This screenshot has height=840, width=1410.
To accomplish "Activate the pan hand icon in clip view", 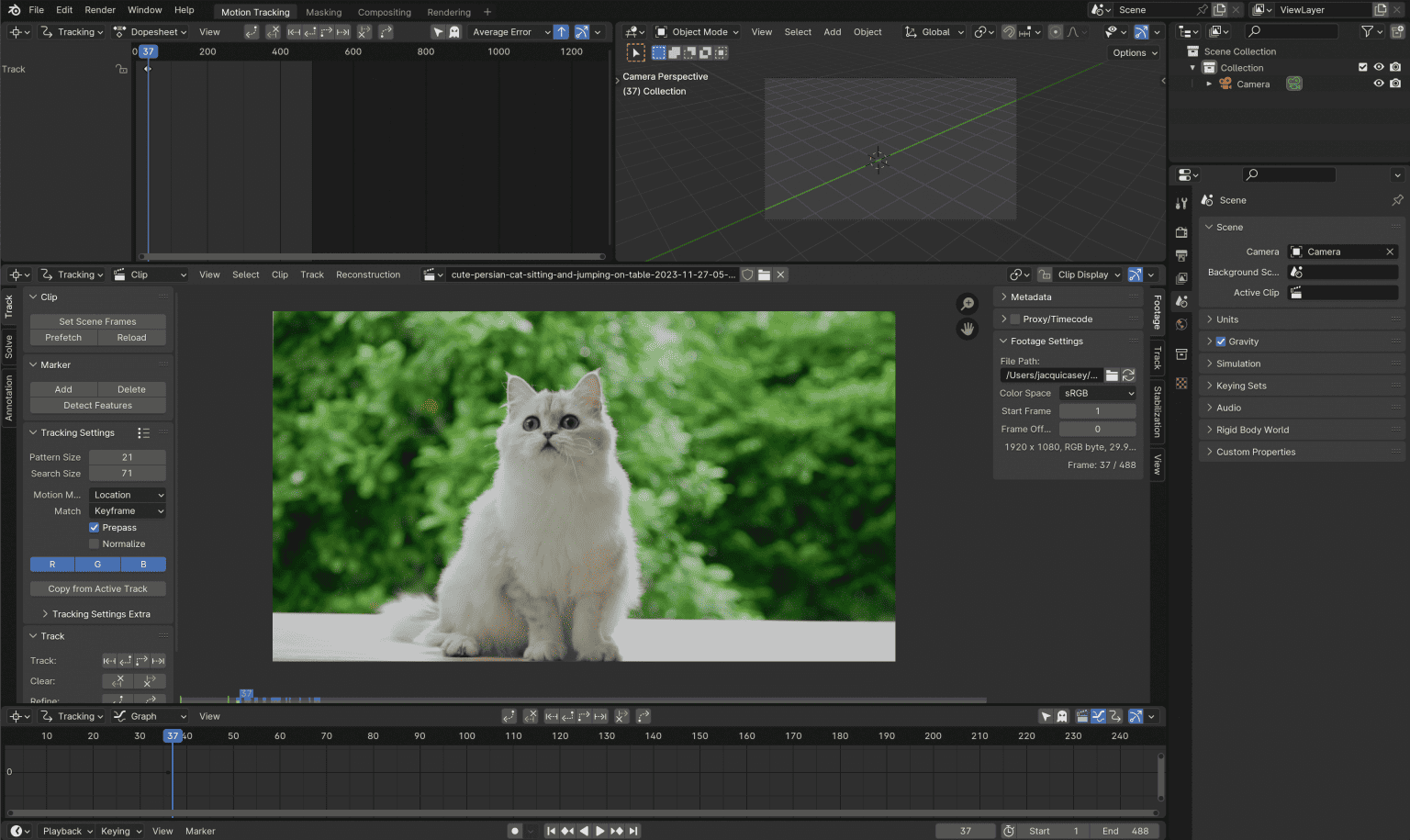I will (968, 329).
